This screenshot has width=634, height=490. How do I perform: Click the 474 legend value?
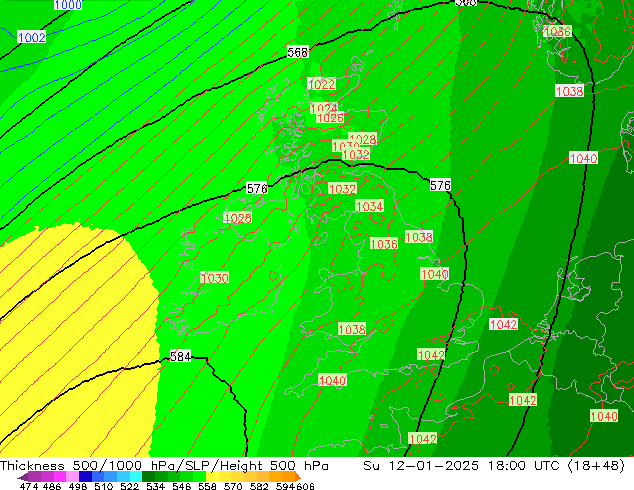click(29, 486)
